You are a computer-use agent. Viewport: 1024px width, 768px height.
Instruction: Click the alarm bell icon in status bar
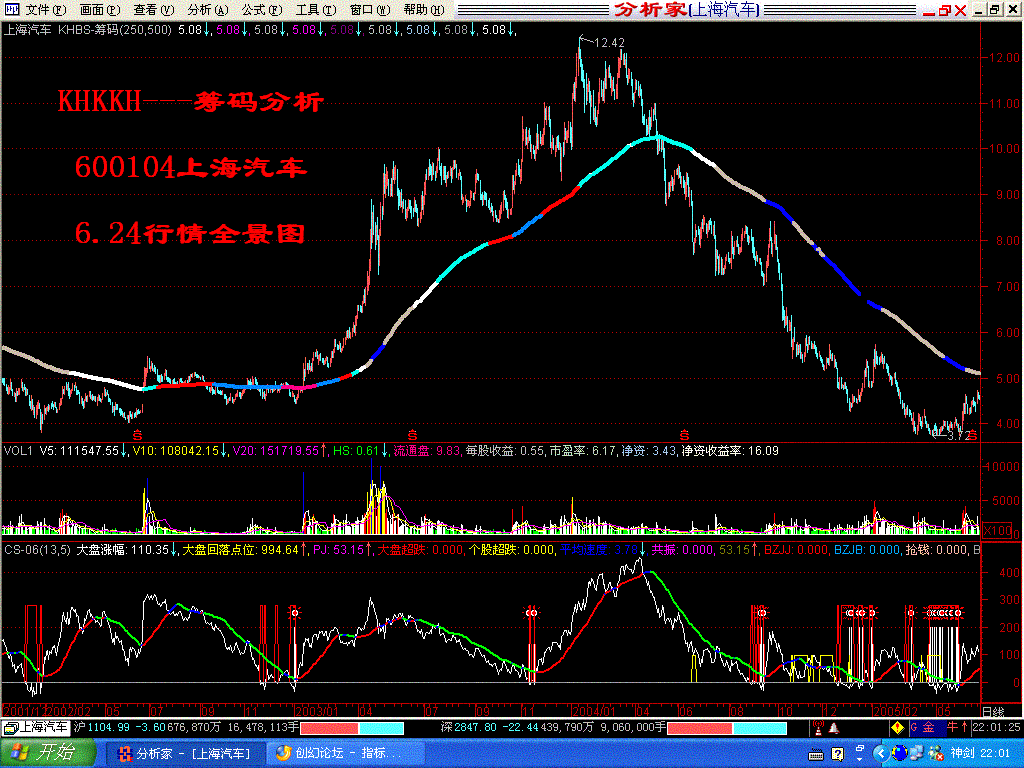834,728
